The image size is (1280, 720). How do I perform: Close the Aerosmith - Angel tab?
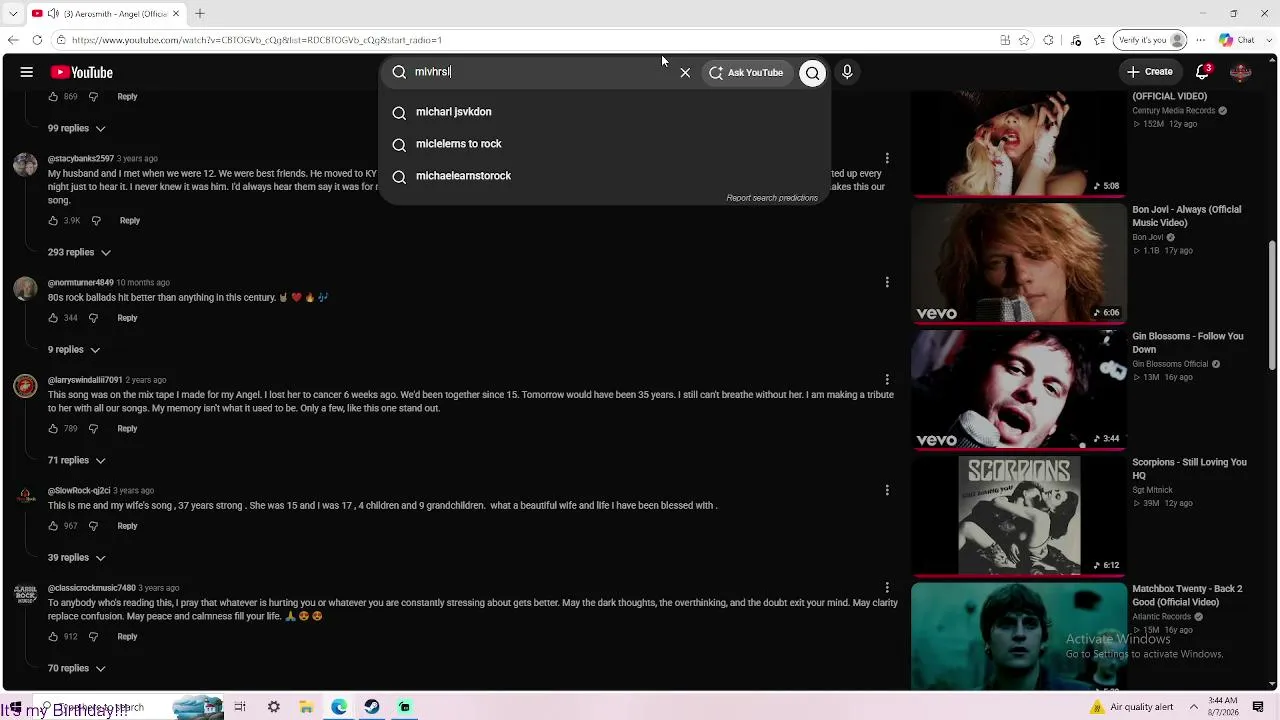176,14
